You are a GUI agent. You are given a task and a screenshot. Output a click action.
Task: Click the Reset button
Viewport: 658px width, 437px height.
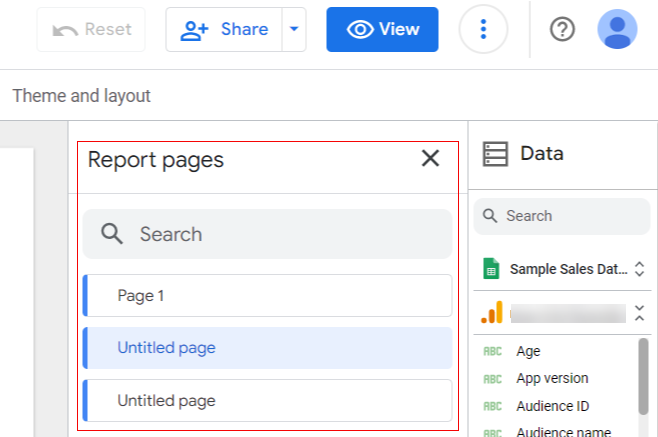91,29
